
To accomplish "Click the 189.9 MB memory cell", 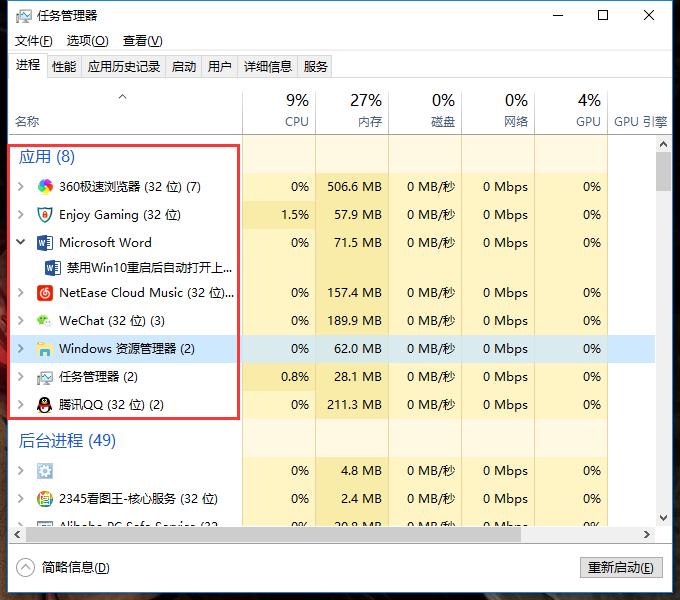I will [x=354, y=321].
